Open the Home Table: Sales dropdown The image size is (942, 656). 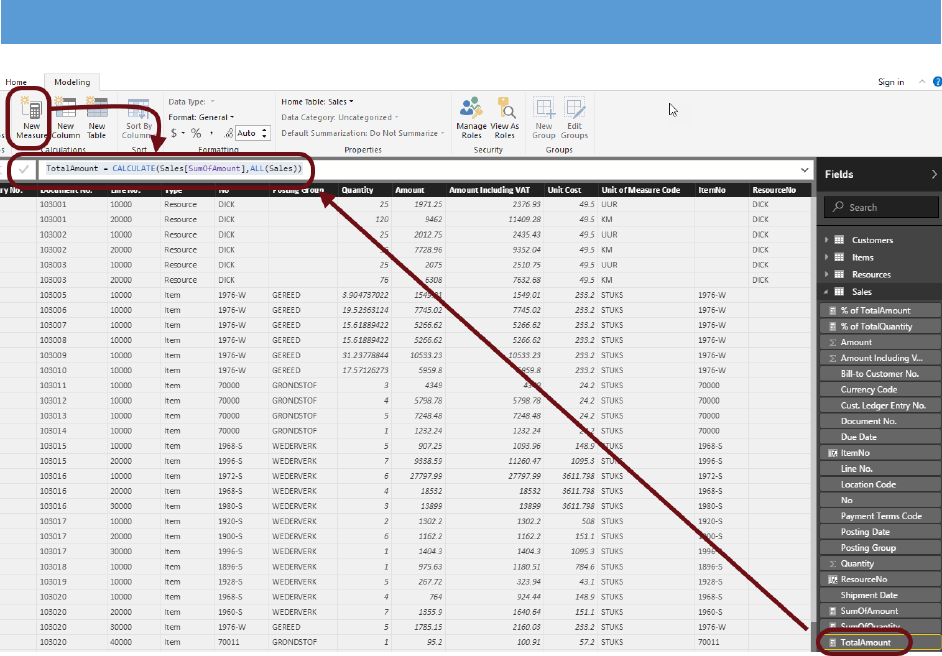tap(317, 101)
